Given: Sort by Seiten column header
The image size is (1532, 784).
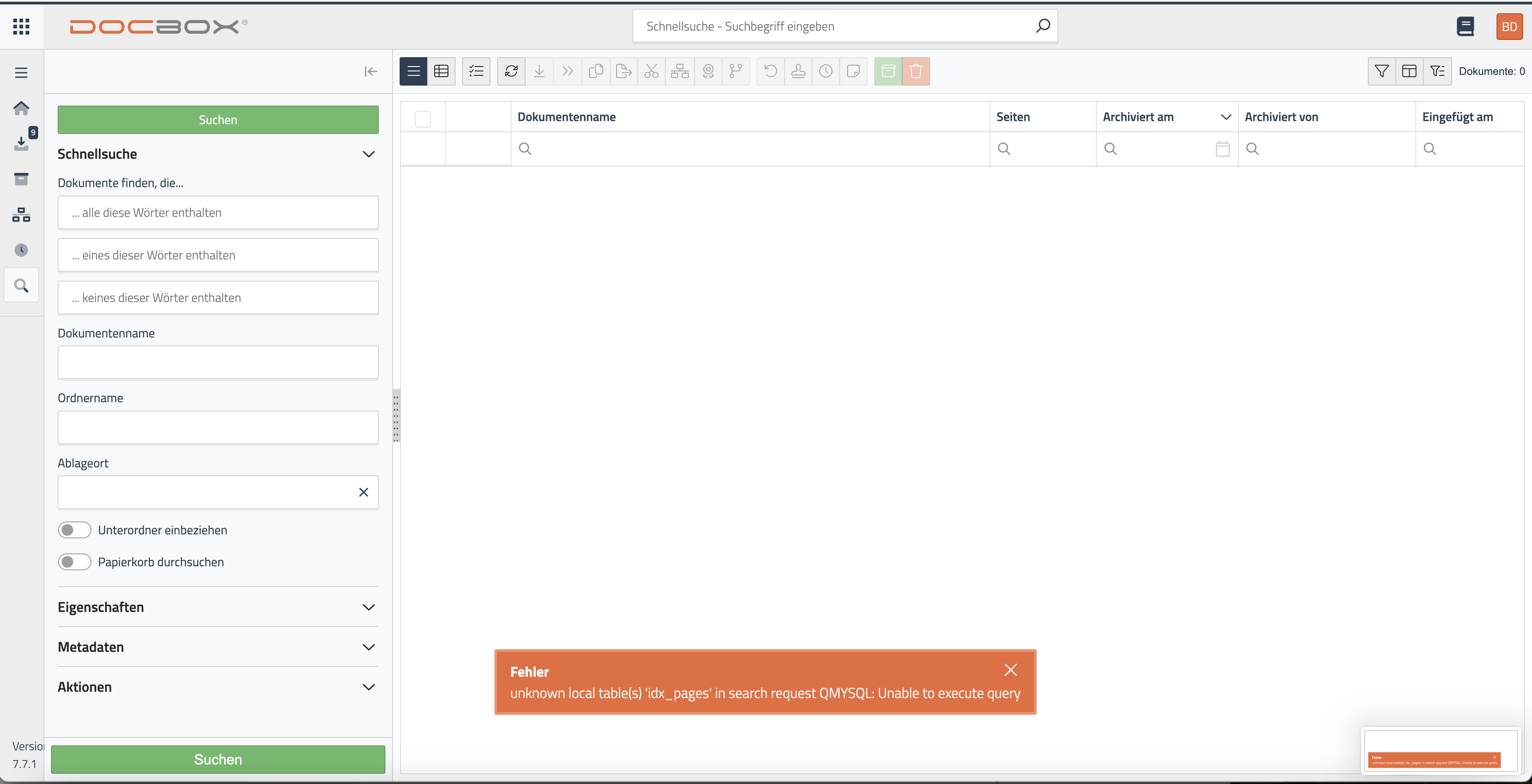Looking at the screenshot, I should point(1013,117).
